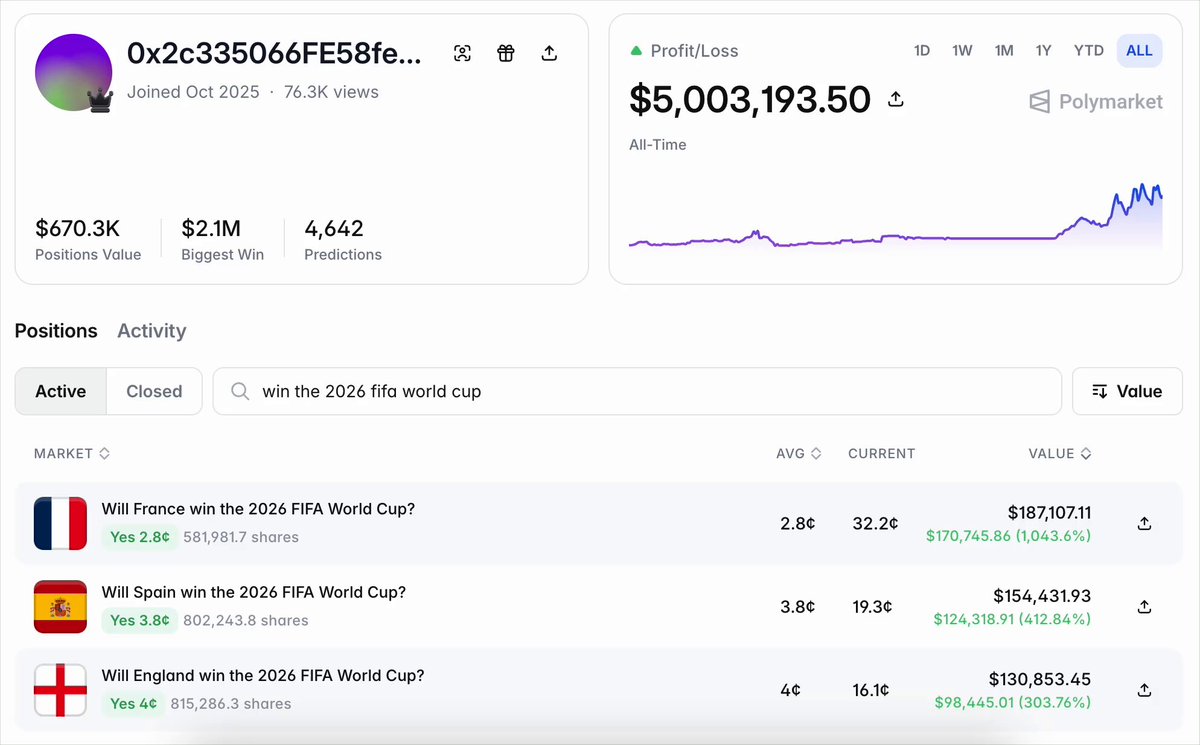Click the 4,642 Predictions stat
The width and height of the screenshot is (1200, 745).
tap(343, 240)
